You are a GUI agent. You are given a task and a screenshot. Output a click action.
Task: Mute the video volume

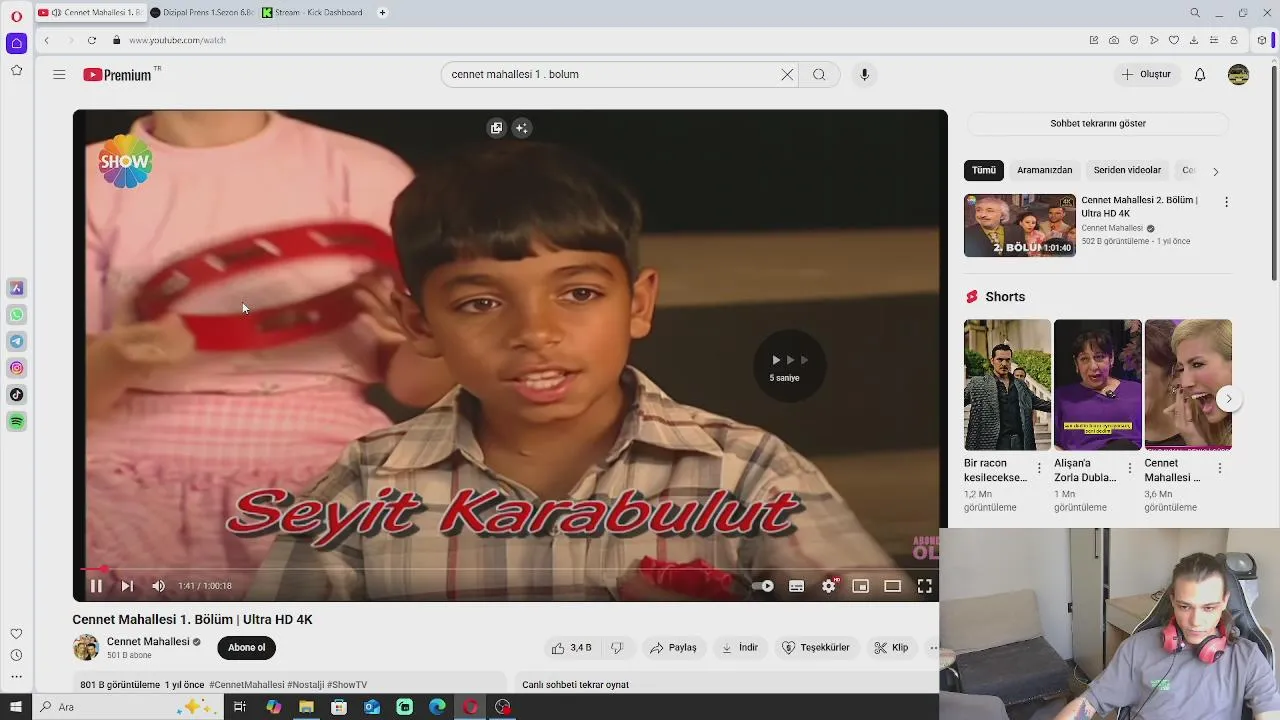point(158,586)
